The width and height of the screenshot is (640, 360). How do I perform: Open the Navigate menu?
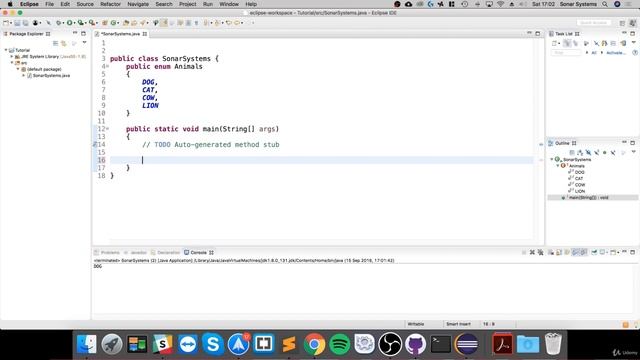click(138, 4)
